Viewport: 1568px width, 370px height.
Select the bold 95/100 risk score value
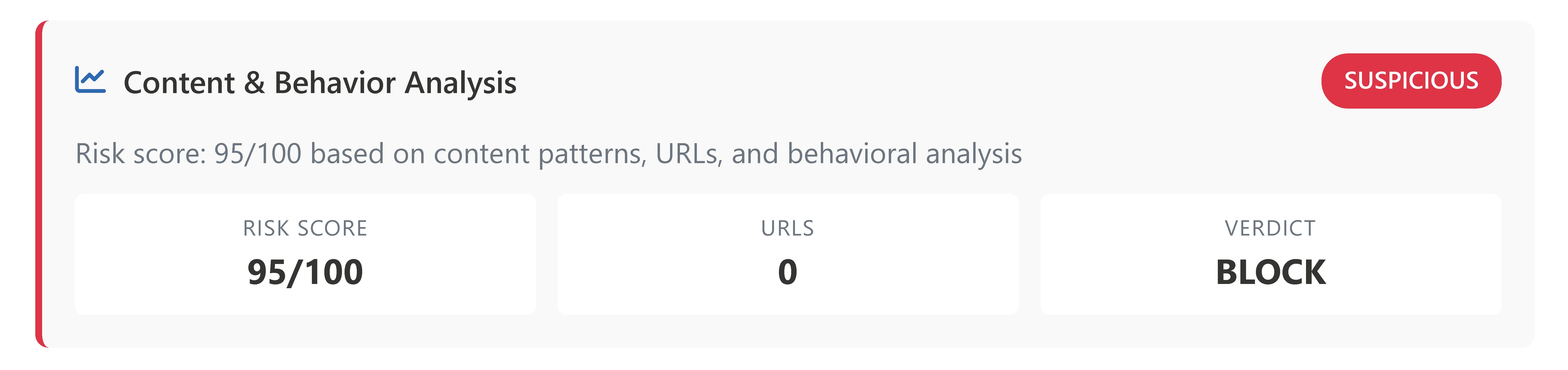click(x=305, y=272)
